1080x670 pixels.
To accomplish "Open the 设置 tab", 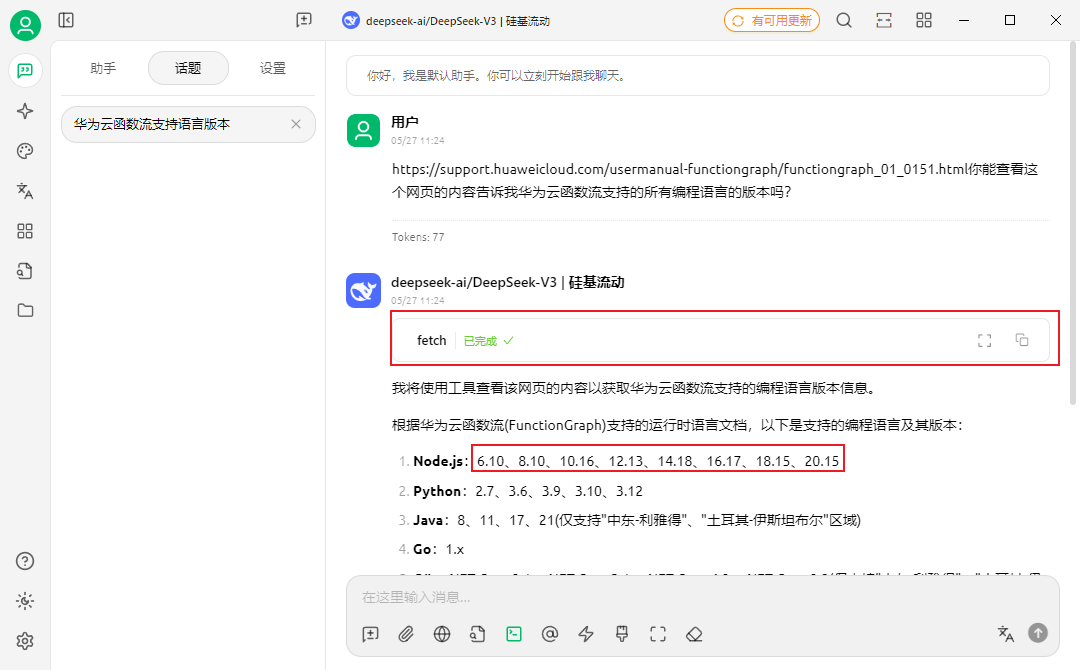I will tap(272, 68).
